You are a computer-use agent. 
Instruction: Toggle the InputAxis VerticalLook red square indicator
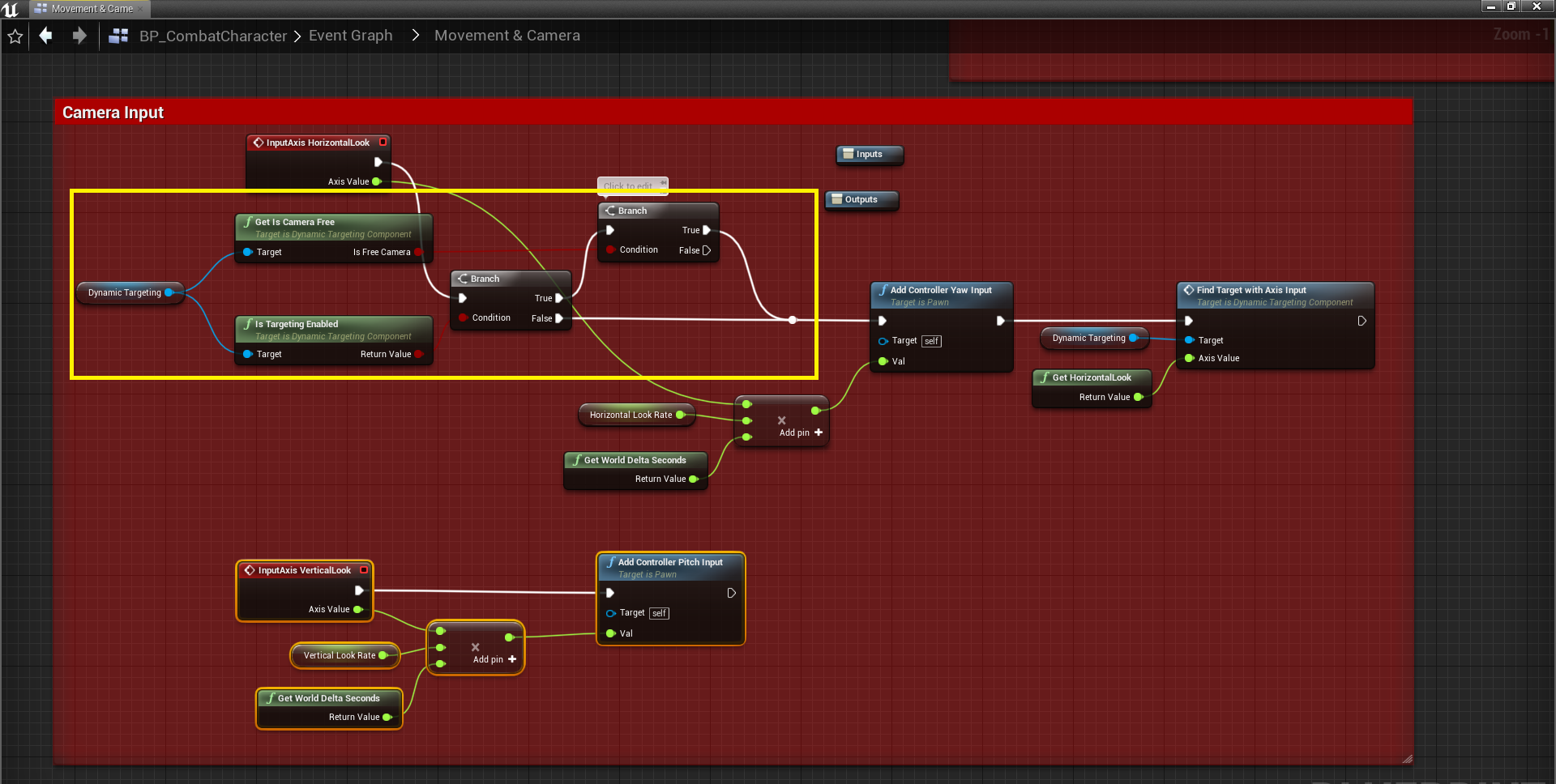pyautogui.click(x=364, y=570)
